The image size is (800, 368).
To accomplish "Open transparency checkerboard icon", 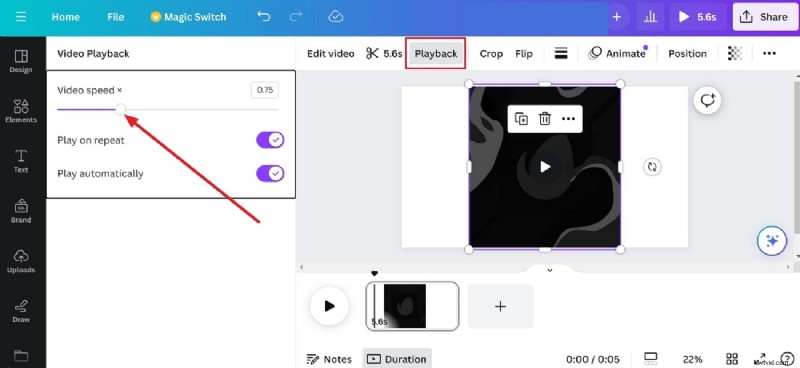I will tap(735, 54).
